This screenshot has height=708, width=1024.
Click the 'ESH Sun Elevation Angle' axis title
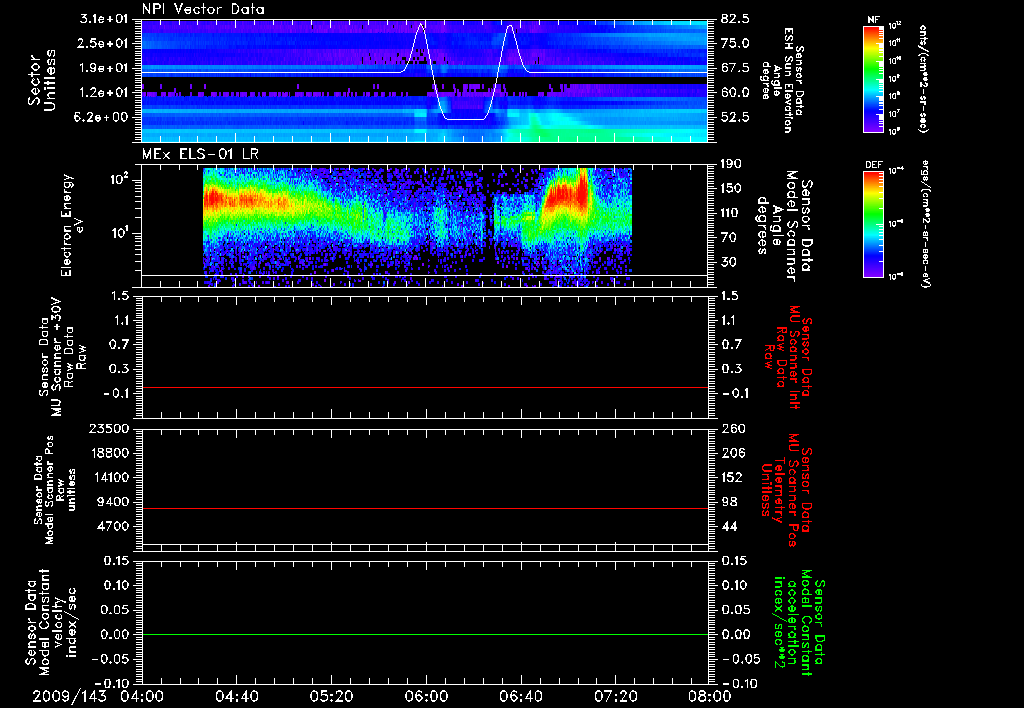pyautogui.click(x=783, y=80)
